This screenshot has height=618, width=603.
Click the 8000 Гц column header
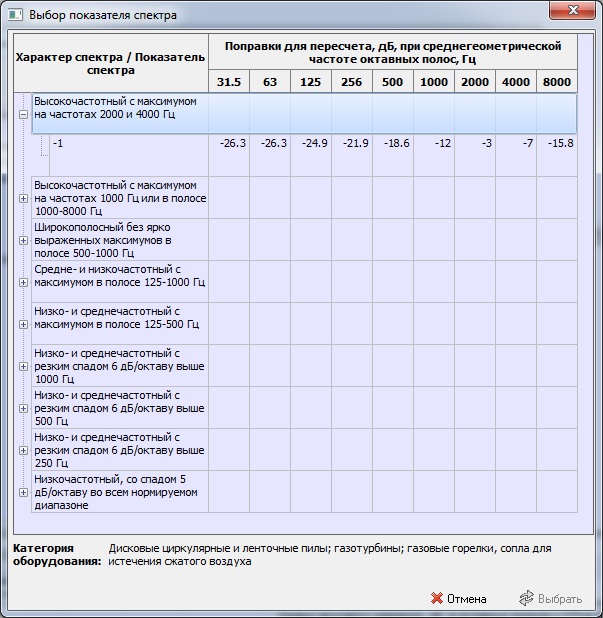pyautogui.click(x=557, y=82)
